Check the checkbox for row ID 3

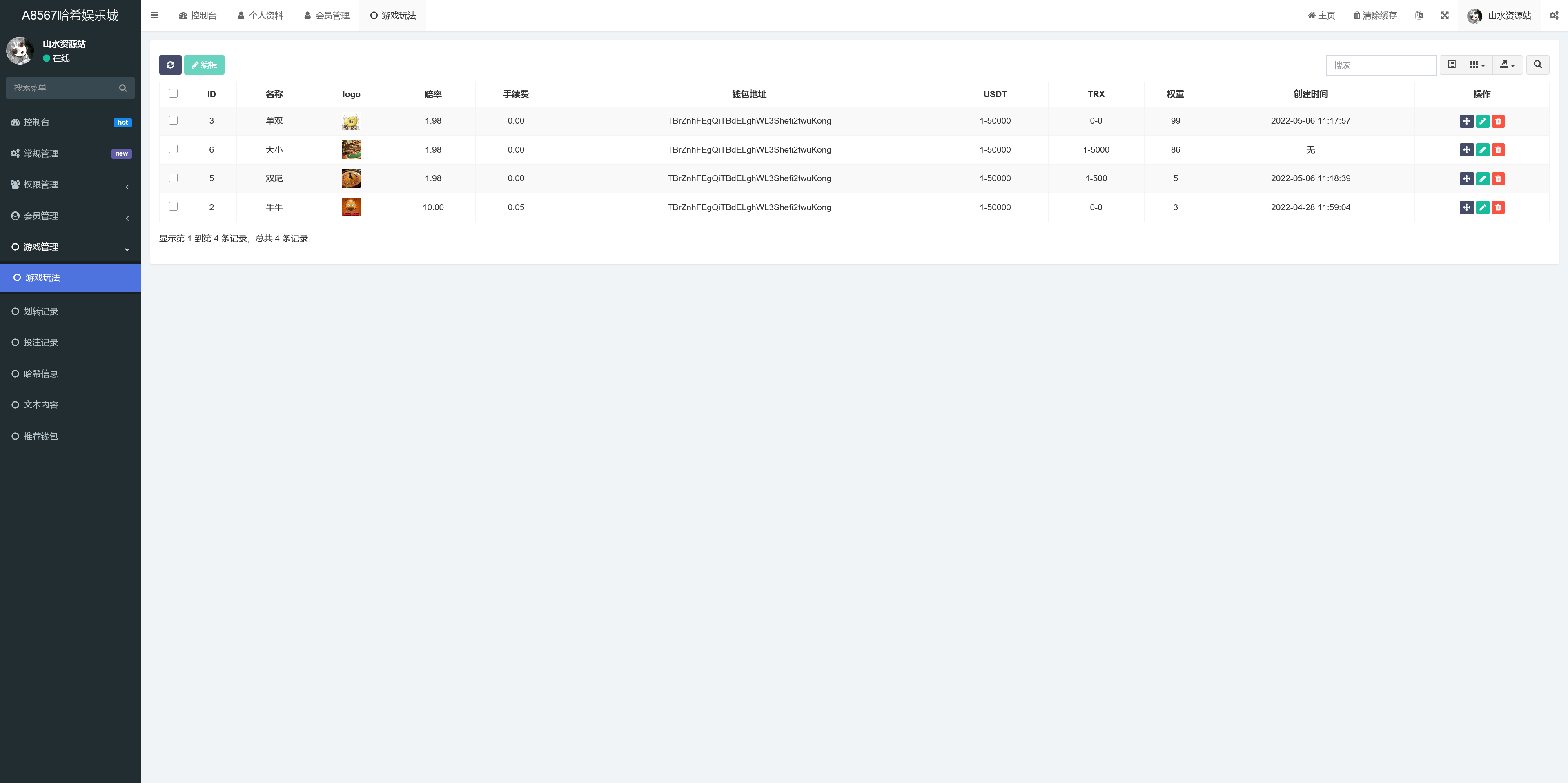174,120
